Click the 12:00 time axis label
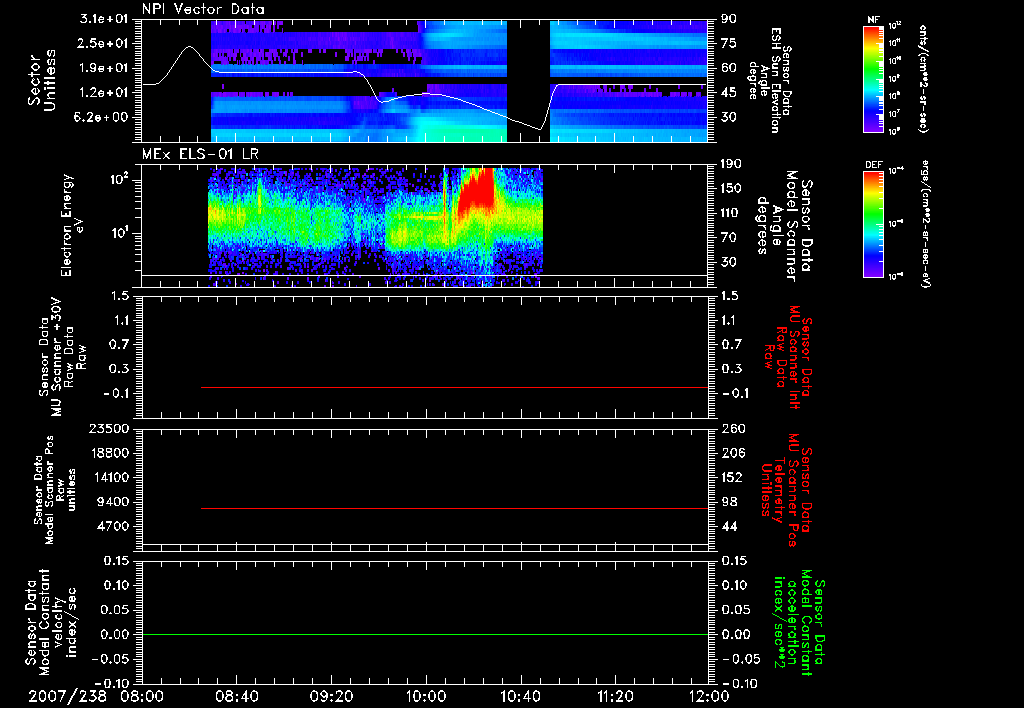Viewport: 1024px width, 708px height. click(x=709, y=696)
